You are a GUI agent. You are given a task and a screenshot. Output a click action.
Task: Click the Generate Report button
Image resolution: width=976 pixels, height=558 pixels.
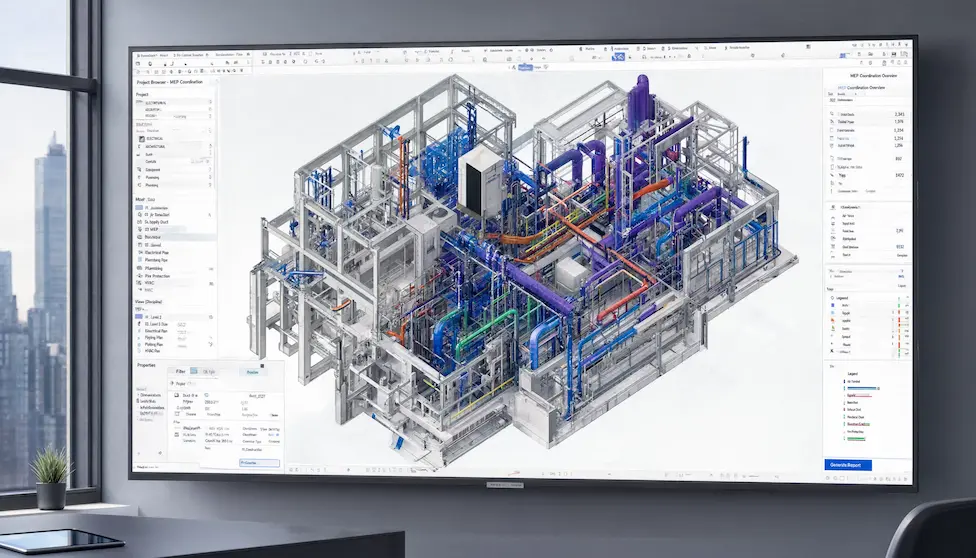pos(848,465)
